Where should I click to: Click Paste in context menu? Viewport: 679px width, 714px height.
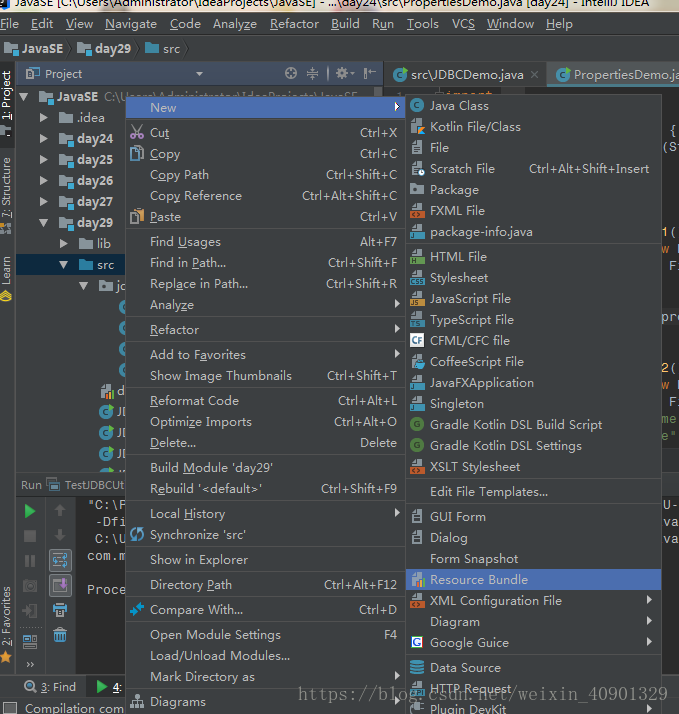point(265,217)
